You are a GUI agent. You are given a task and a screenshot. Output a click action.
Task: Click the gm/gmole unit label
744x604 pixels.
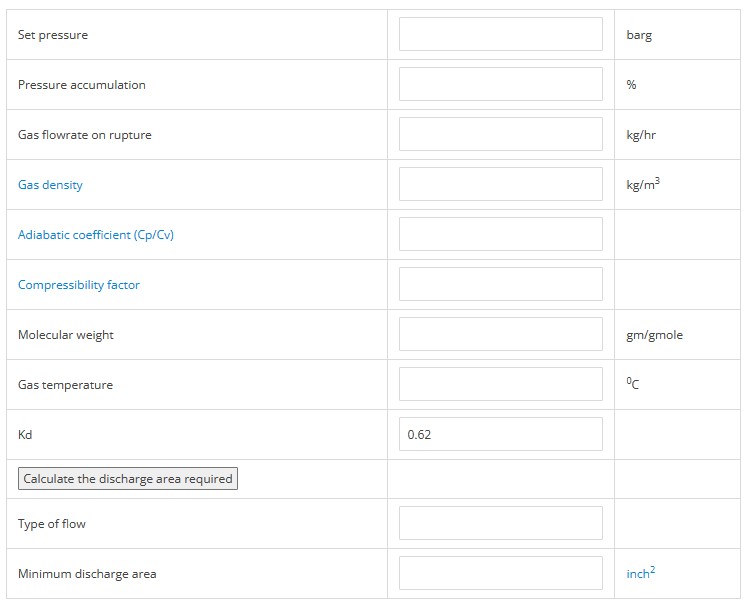(x=654, y=335)
